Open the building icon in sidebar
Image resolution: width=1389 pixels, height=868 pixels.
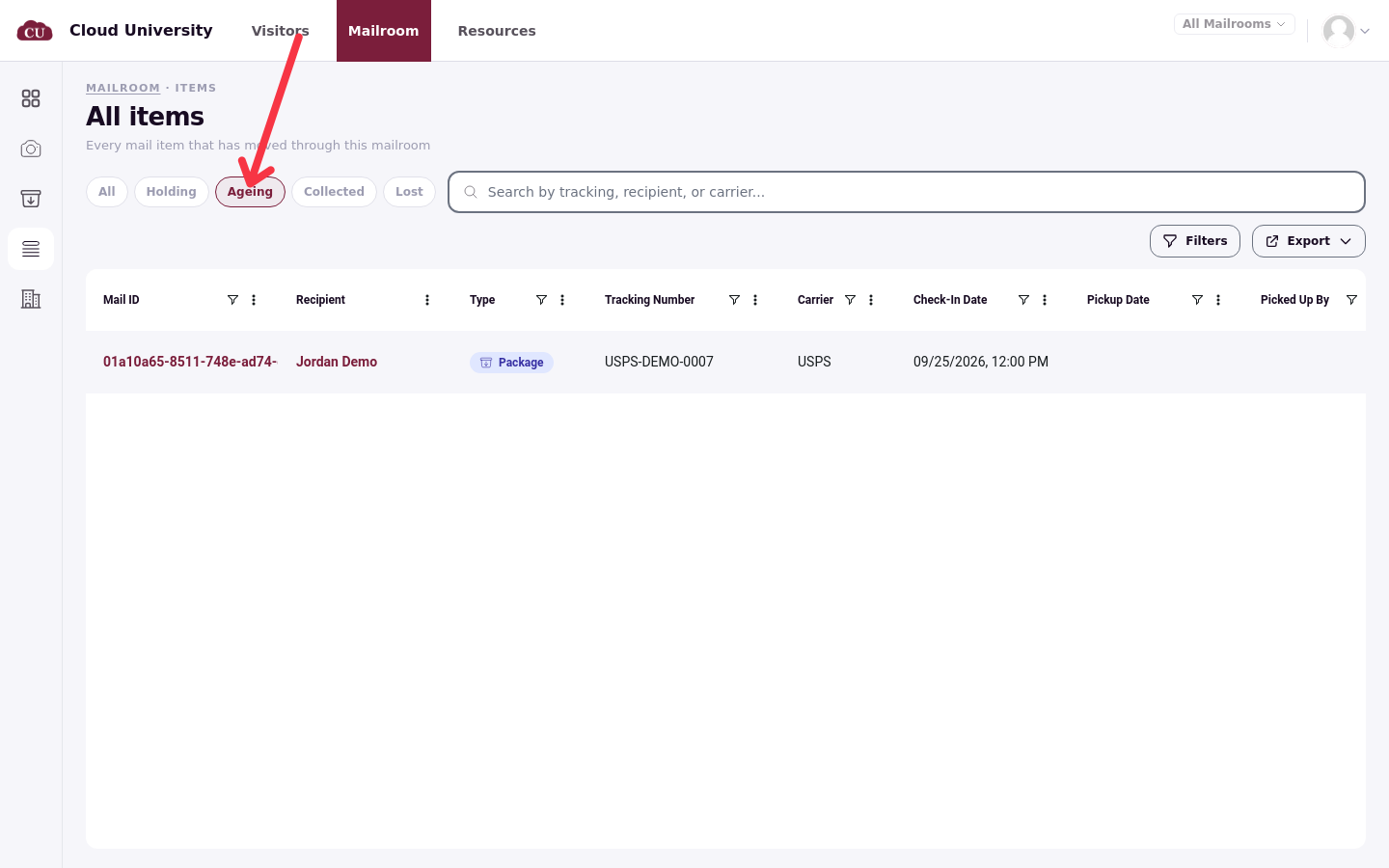31,299
